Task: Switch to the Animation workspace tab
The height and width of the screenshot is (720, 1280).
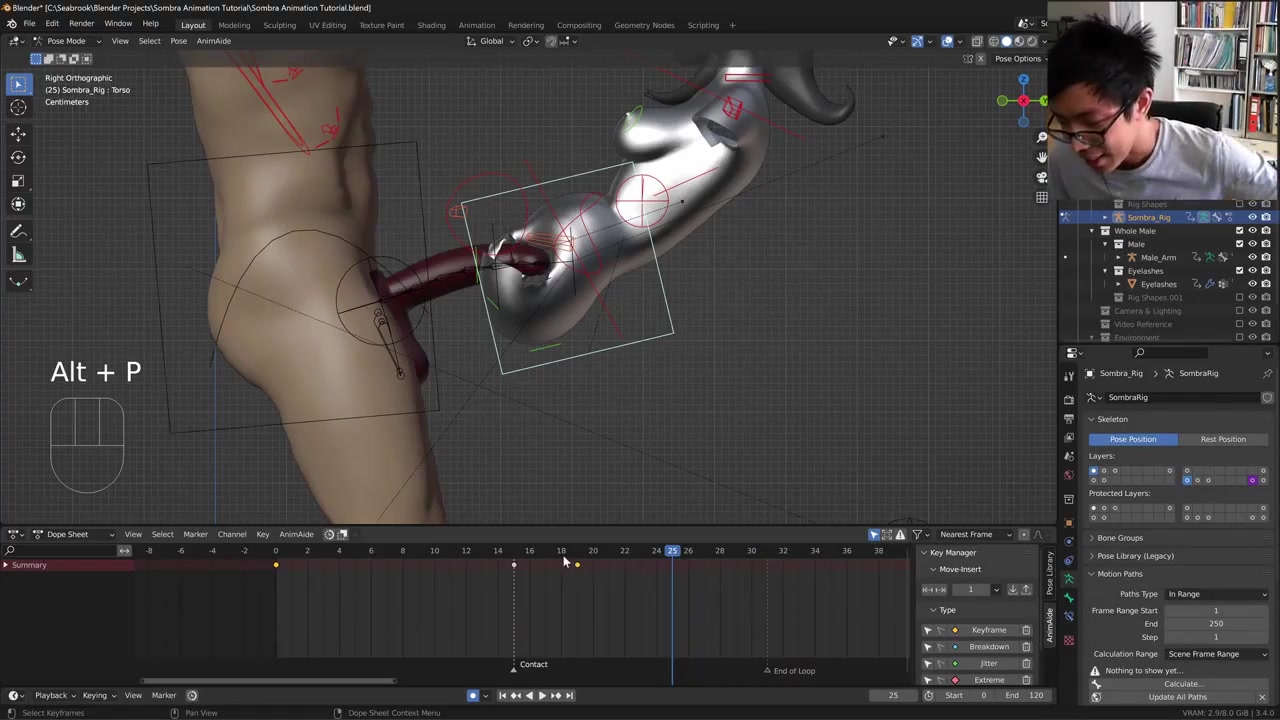Action: (476, 25)
